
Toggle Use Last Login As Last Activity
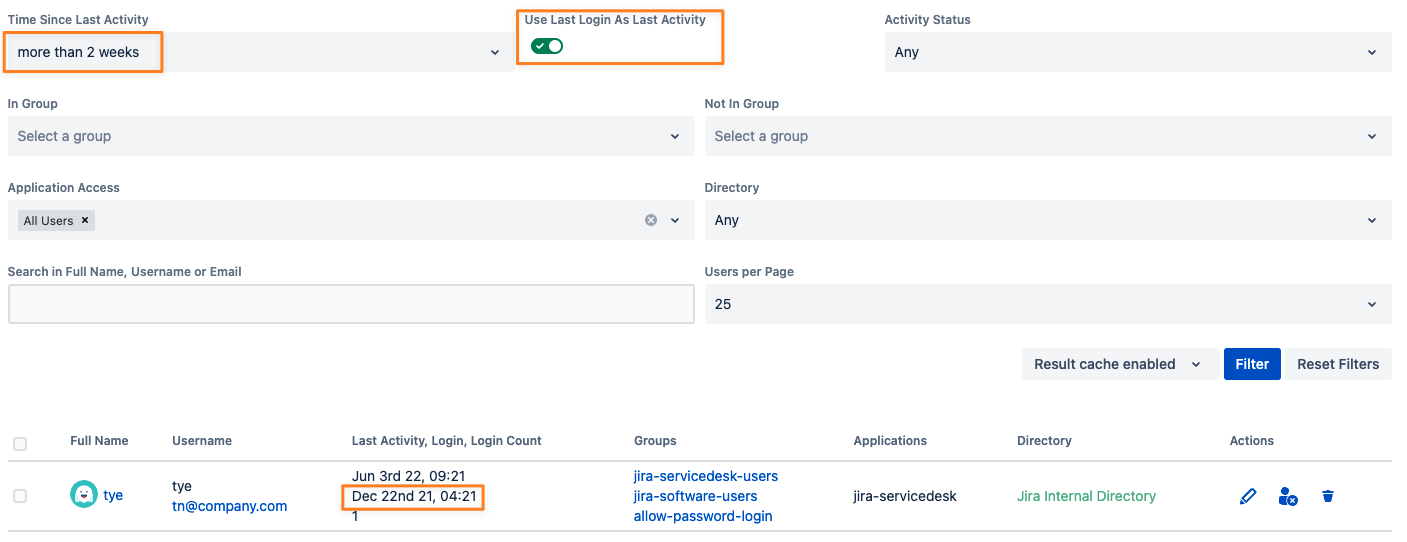[x=547, y=46]
